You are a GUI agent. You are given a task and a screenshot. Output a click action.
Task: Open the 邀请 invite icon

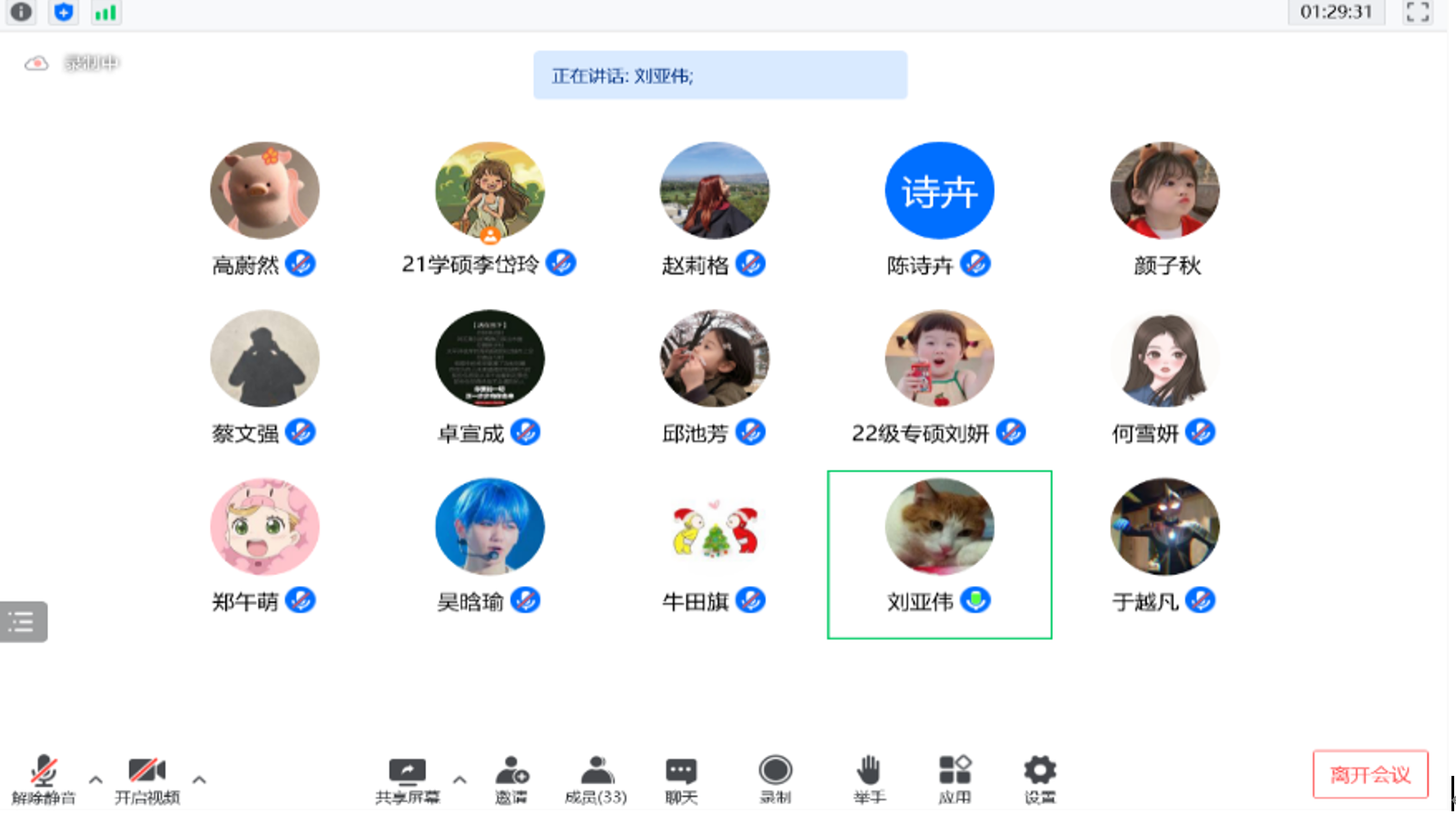coord(511,779)
